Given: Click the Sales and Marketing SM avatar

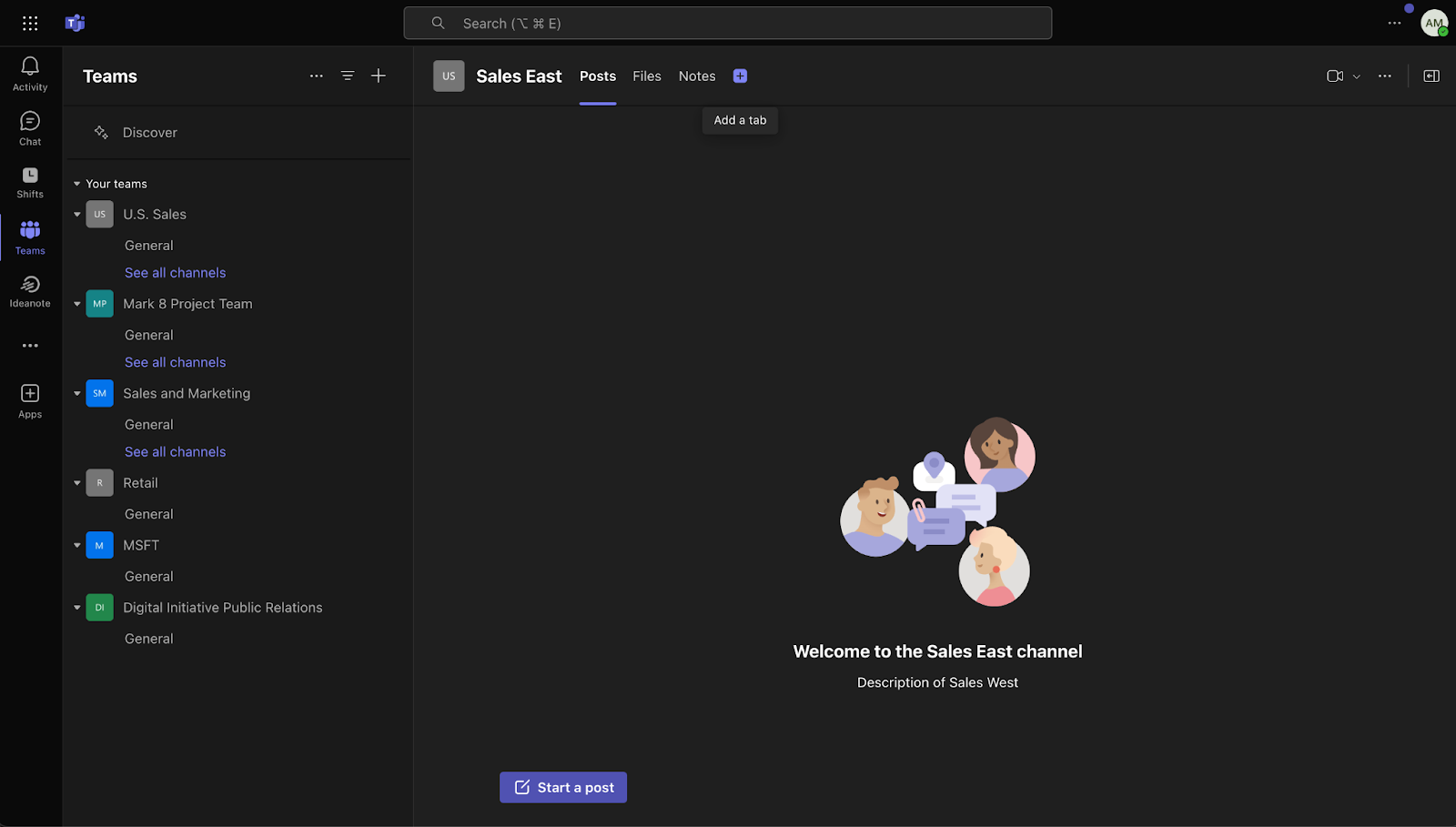Looking at the screenshot, I should (100, 393).
